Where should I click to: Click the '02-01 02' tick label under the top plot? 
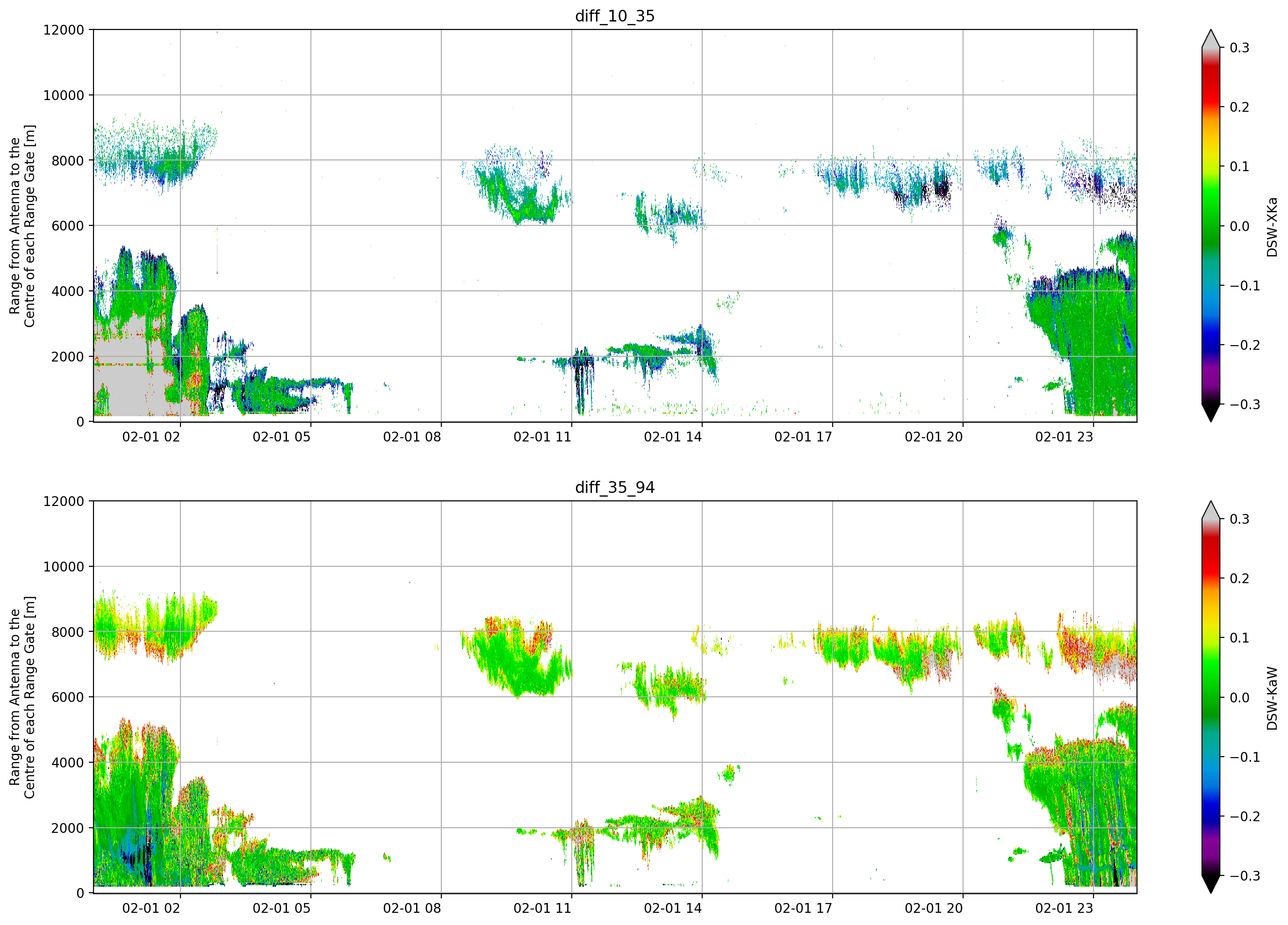click(x=151, y=437)
